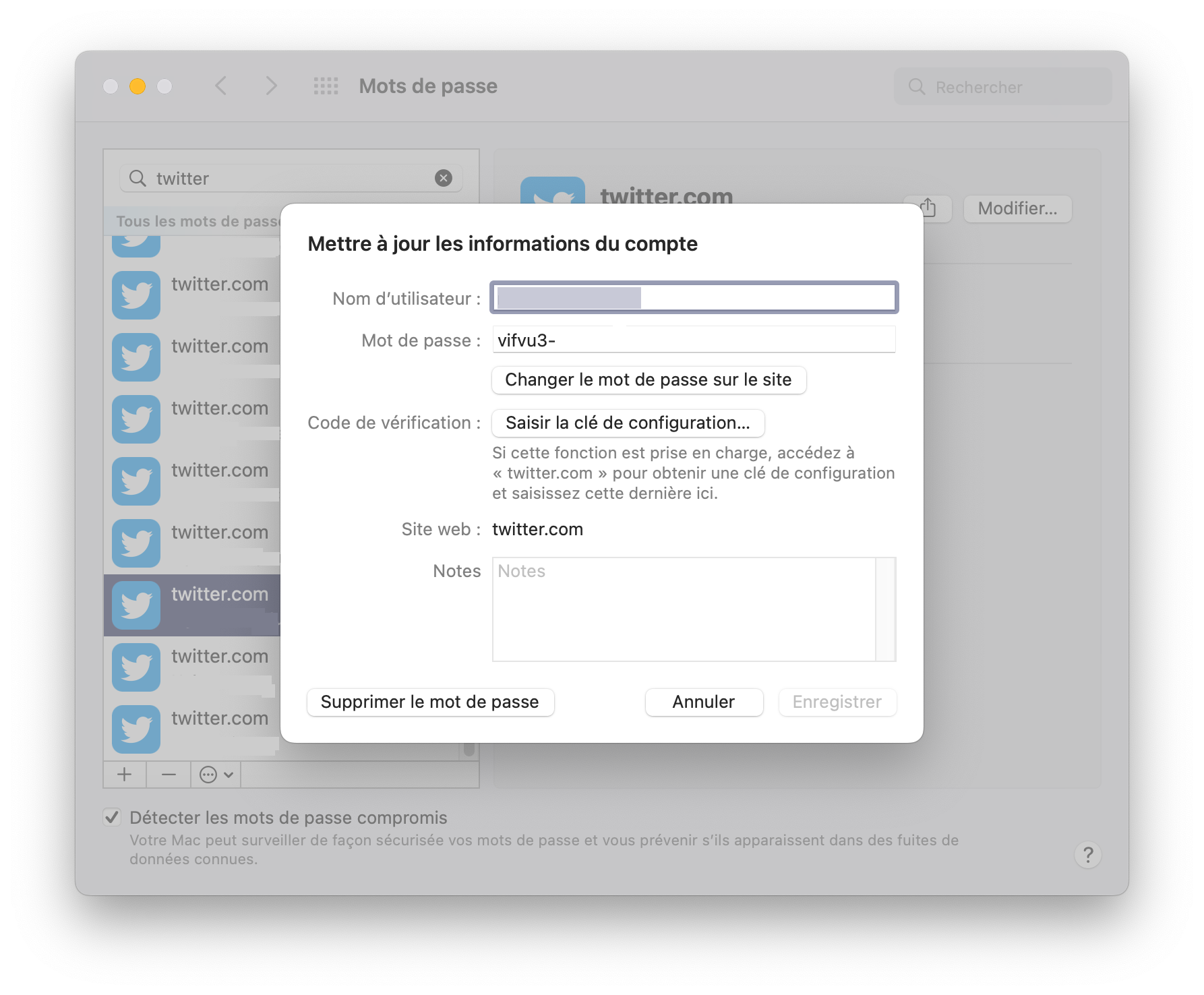
Task: Click the magnifier in the Rechercher field
Action: point(916,86)
